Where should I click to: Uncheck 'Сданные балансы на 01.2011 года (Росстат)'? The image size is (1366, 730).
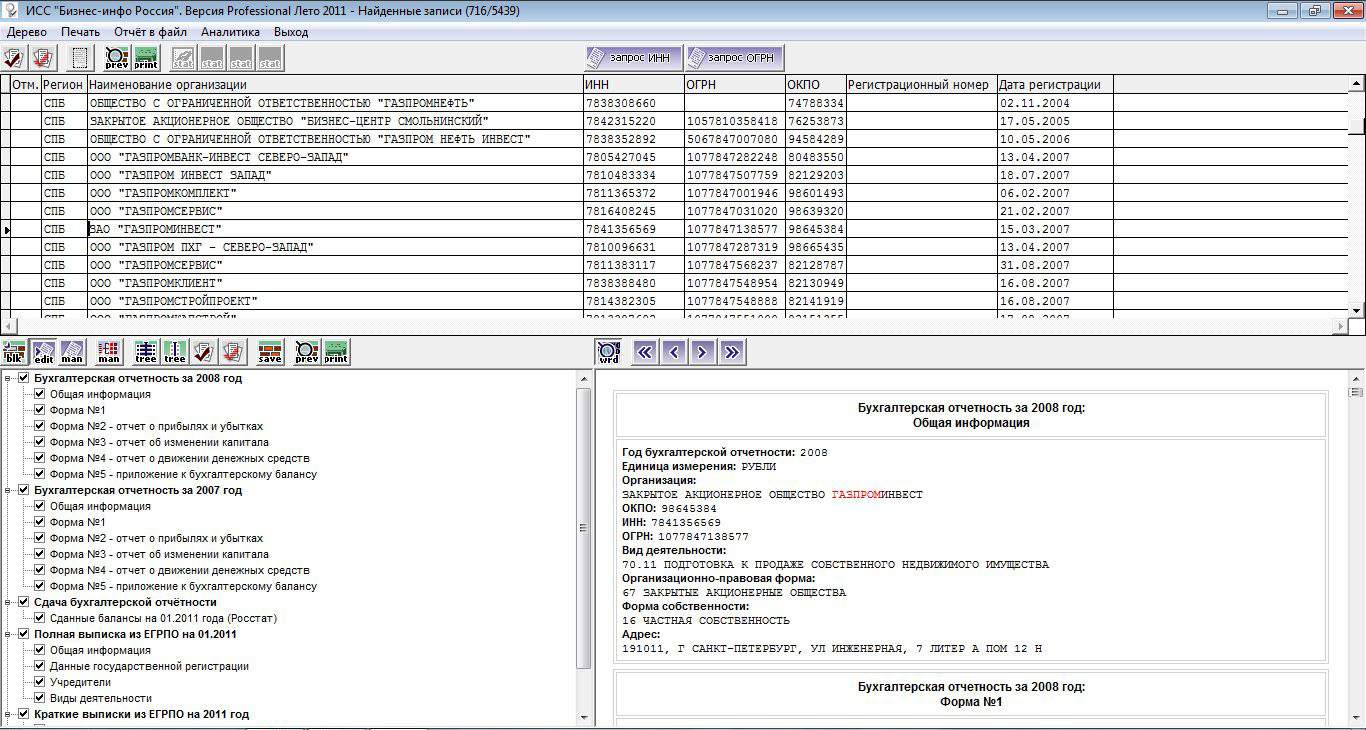(40, 618)
